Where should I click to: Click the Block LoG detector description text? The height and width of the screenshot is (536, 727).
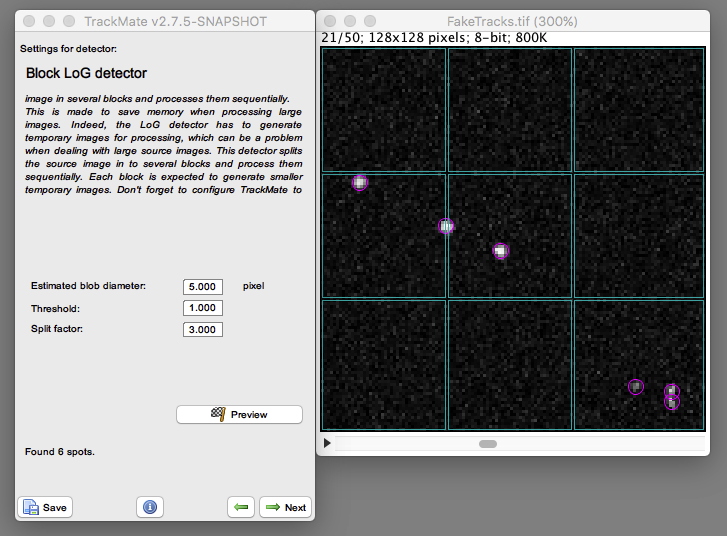point(164,144)
